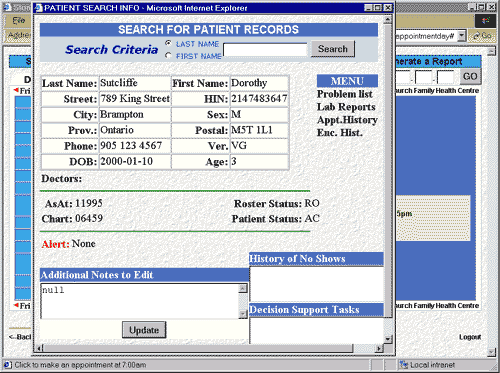Click the background window vertical scrollbar down arrow
Viewport: 500px width, 373px height.
point(491,352)
